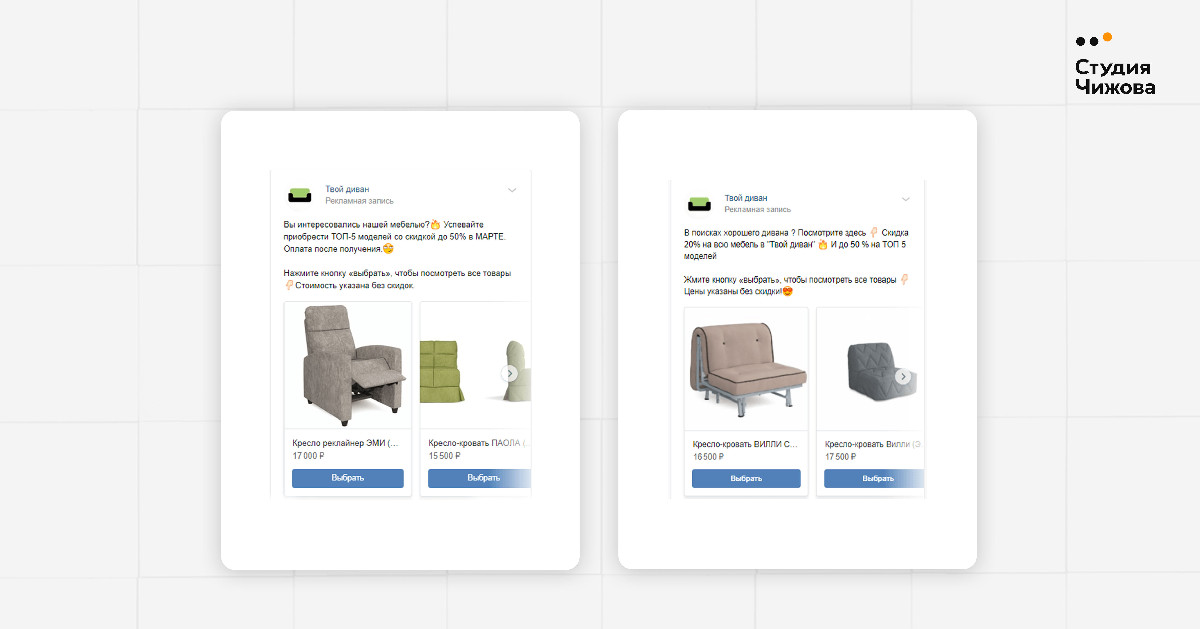Advance the left carousel with arrow
Screen dimensions: 1200x629
pyautogui.click(x=510, y=373)
